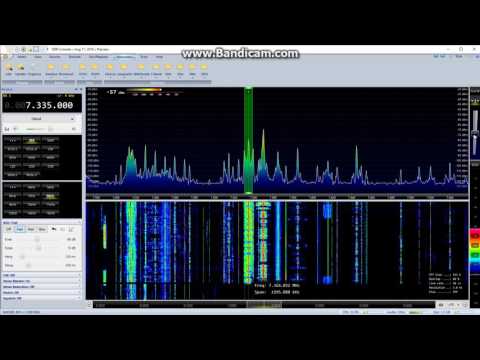Select the Slow AGC option

point(42,229)
